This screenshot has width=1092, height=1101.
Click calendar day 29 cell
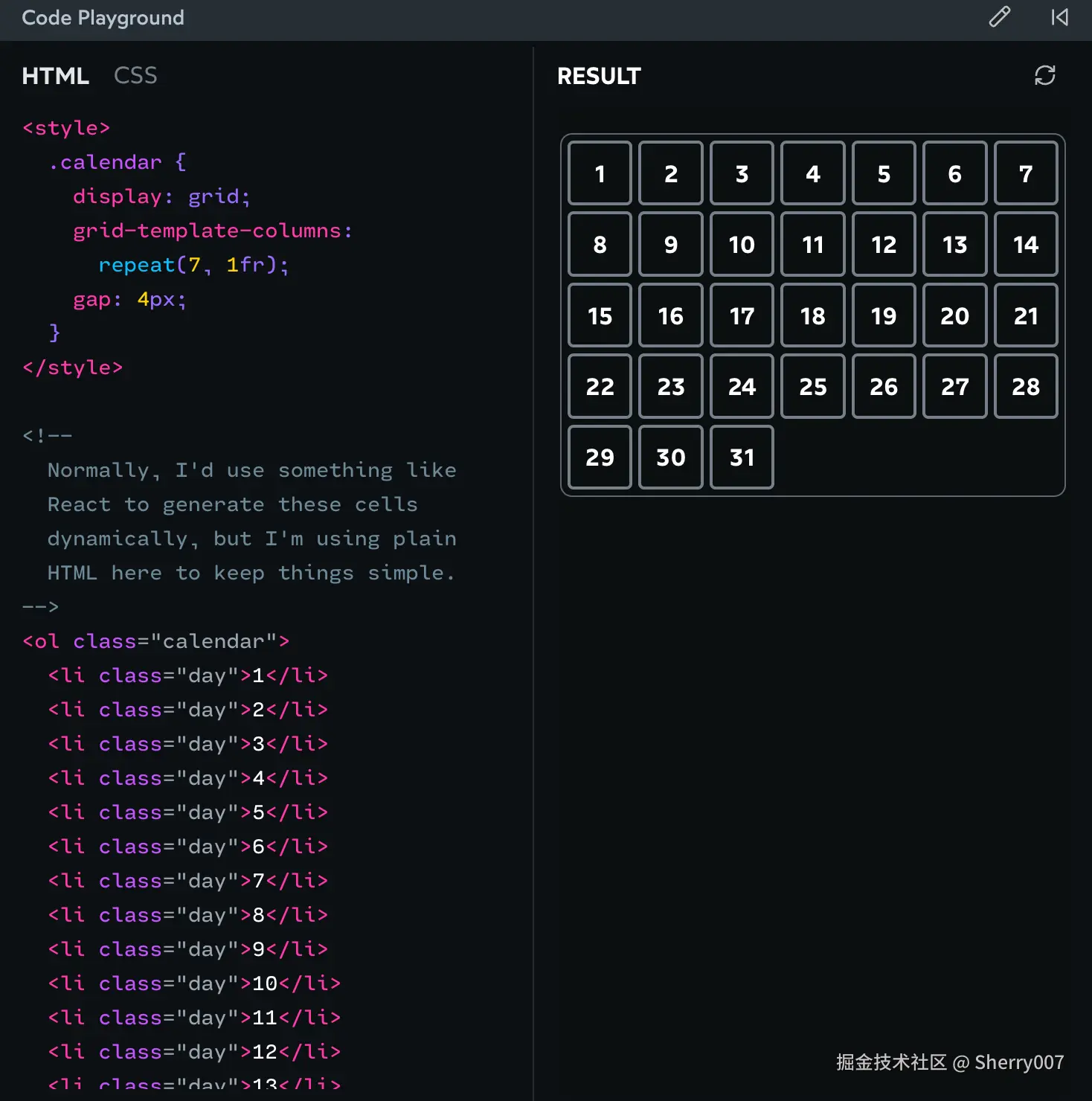600,457
